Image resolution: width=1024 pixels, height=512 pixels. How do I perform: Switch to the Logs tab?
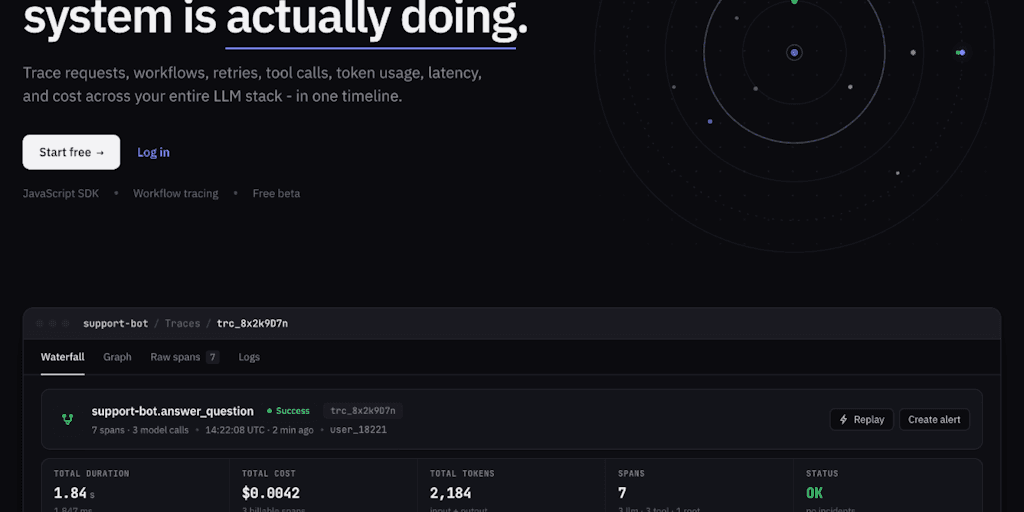pos(249,357)
